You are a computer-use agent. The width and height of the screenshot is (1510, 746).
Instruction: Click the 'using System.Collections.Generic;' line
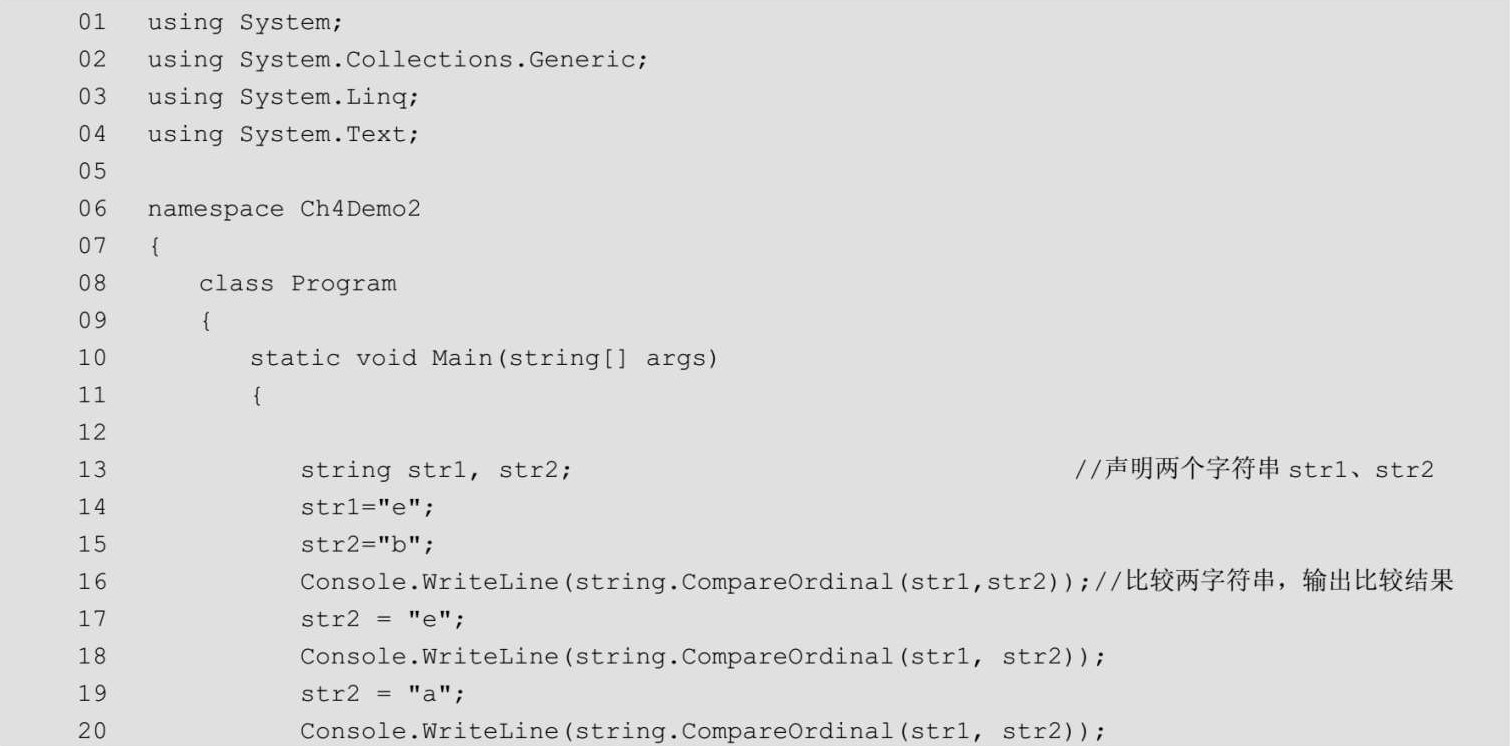[398, 60]
